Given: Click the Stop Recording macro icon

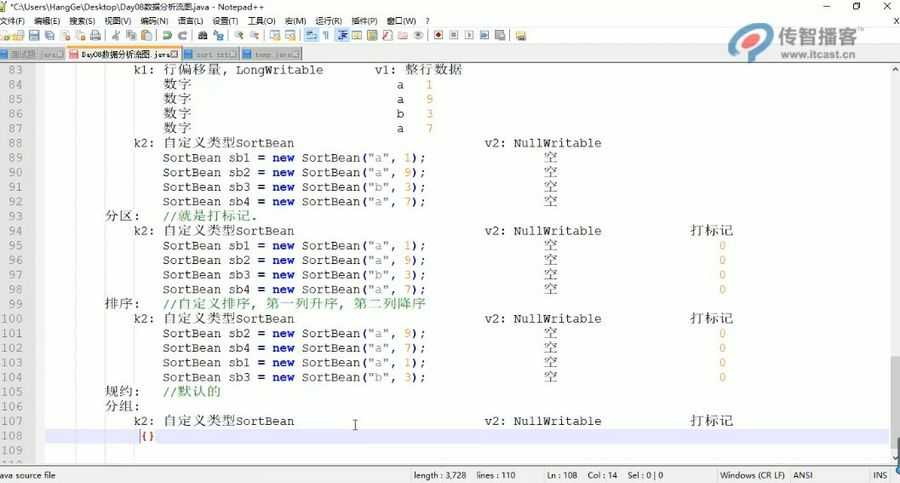Looking at the screenshot, I should 453,36.
